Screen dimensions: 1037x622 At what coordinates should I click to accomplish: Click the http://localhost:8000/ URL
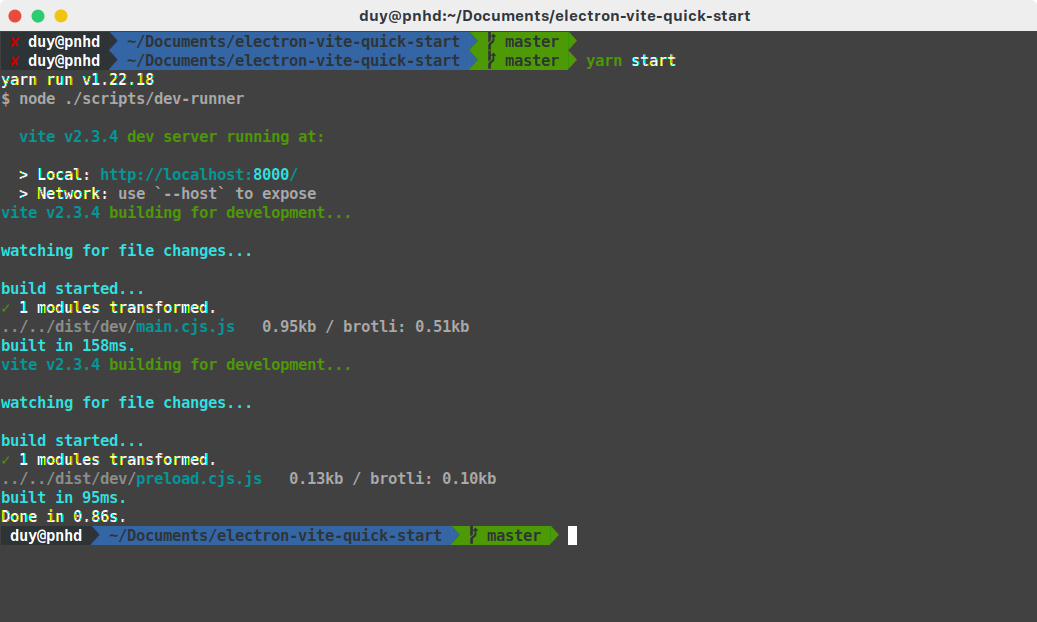(198, 175)
